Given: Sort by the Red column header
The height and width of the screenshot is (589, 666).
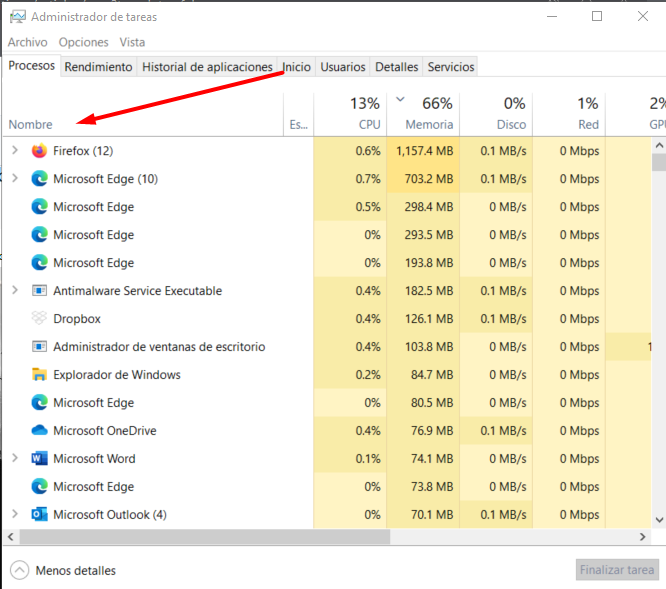Looking at the screenshot, I should coord(569,115).
